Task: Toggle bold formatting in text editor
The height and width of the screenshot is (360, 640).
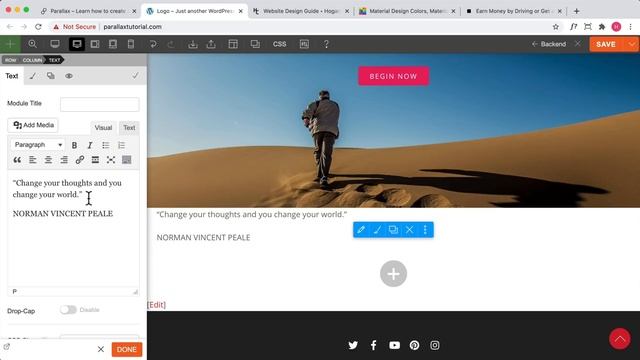Action: tap(74, 145)
